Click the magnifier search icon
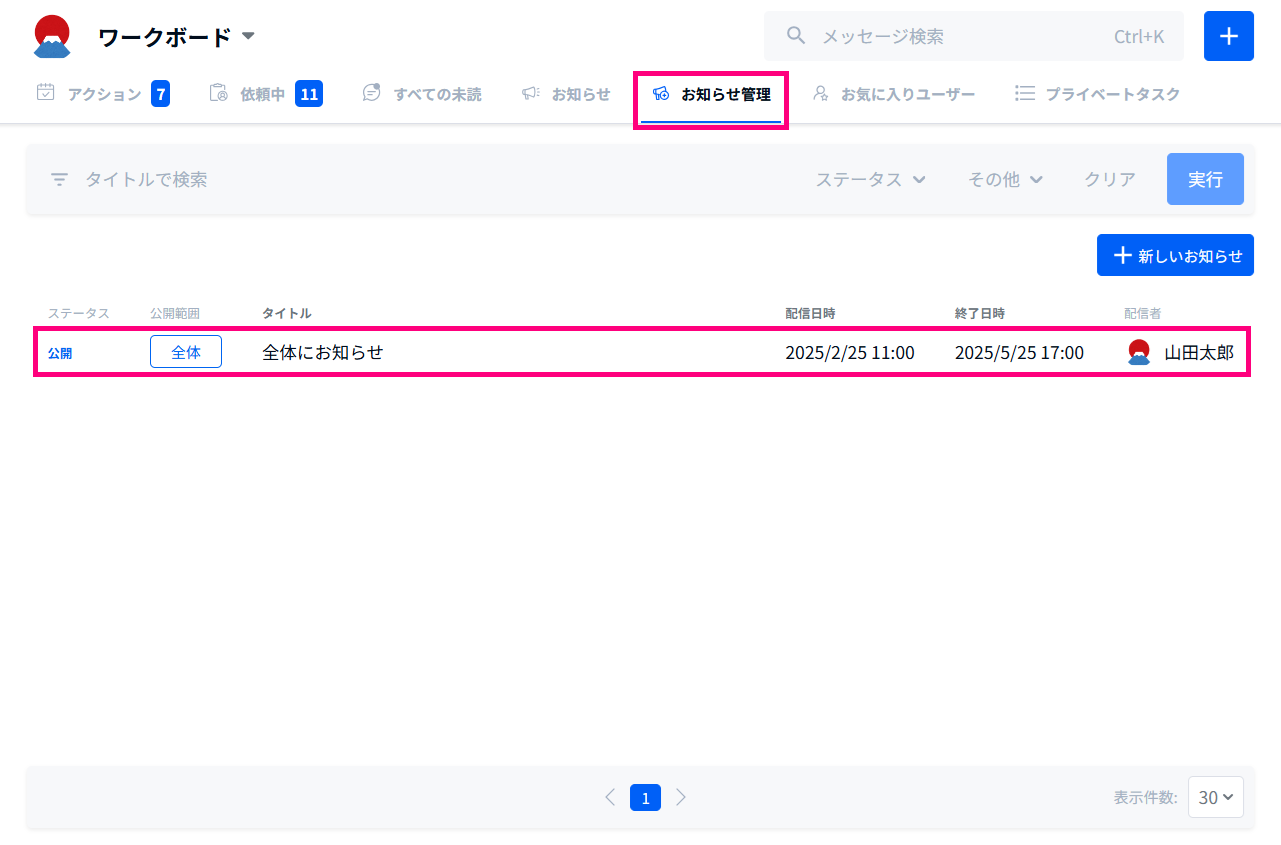 (796, 37)
